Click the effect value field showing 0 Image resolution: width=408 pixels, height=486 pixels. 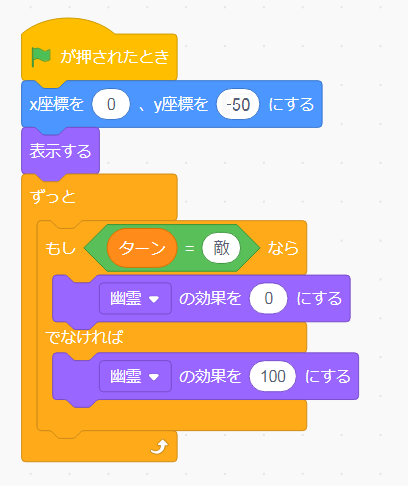269,298
